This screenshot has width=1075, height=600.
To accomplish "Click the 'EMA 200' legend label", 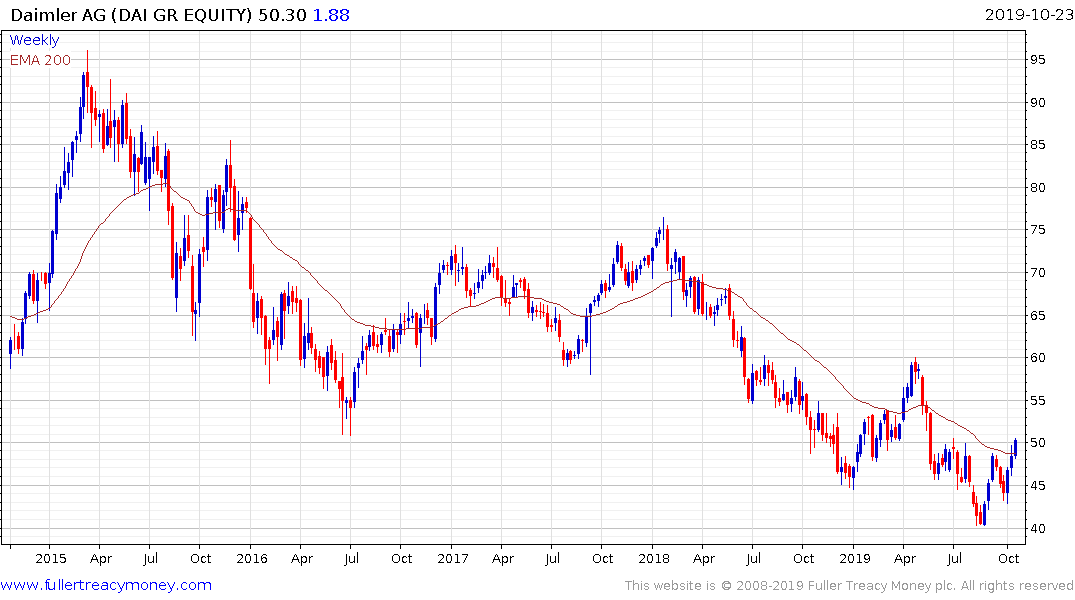I will (40, 60).
